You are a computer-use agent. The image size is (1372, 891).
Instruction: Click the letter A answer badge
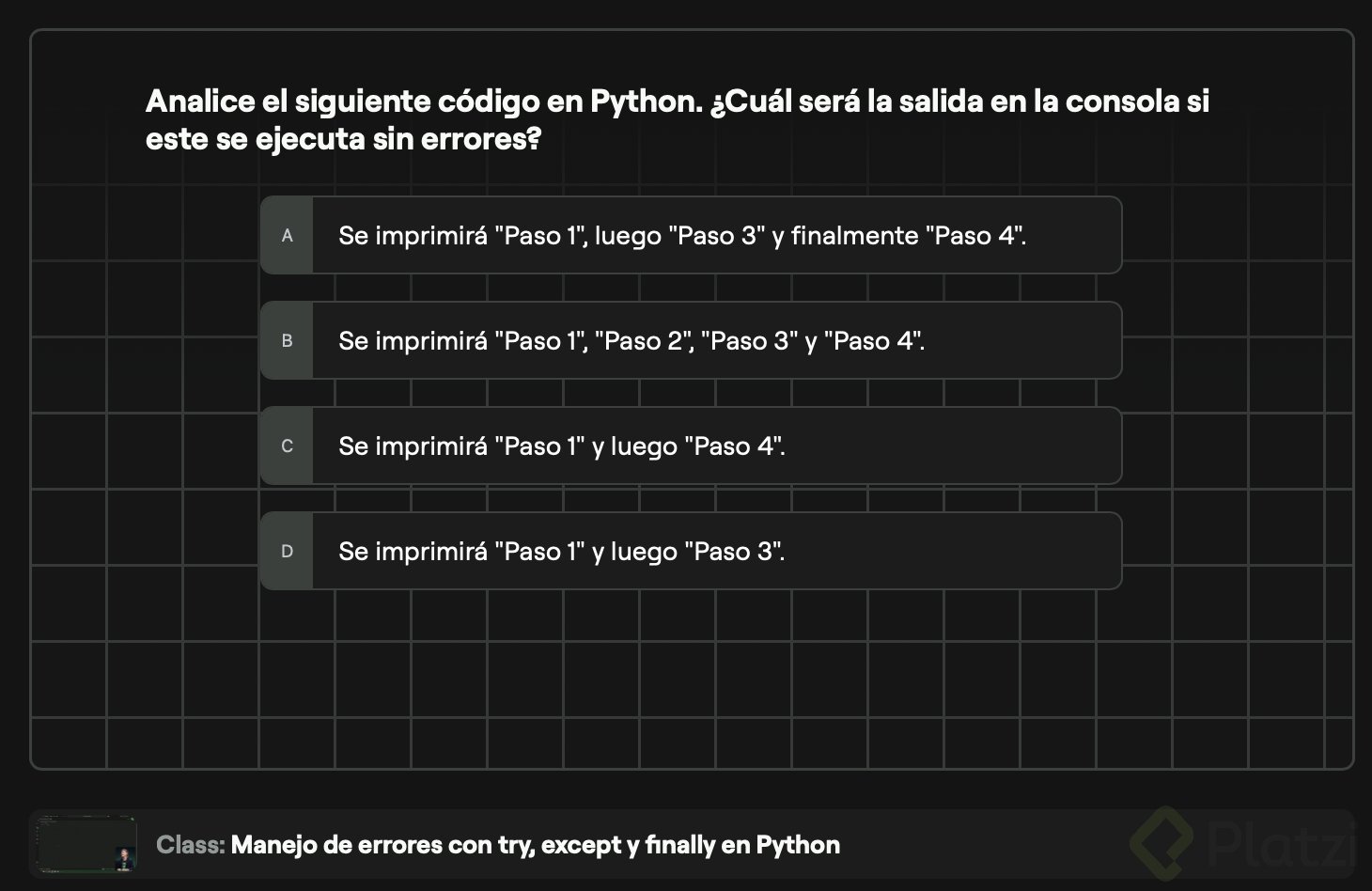288,236
